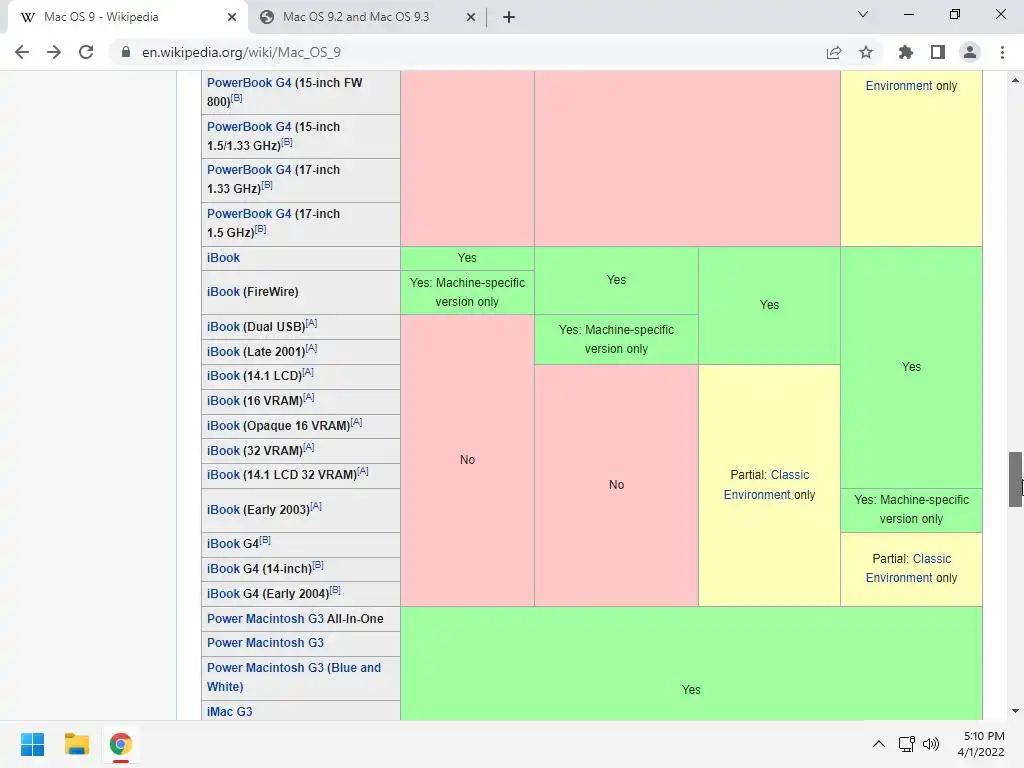The height and width of the screenshot is (768, 1024).
Task: Open Classic Environment link in middle yellow cell
Action: point(769,485)
